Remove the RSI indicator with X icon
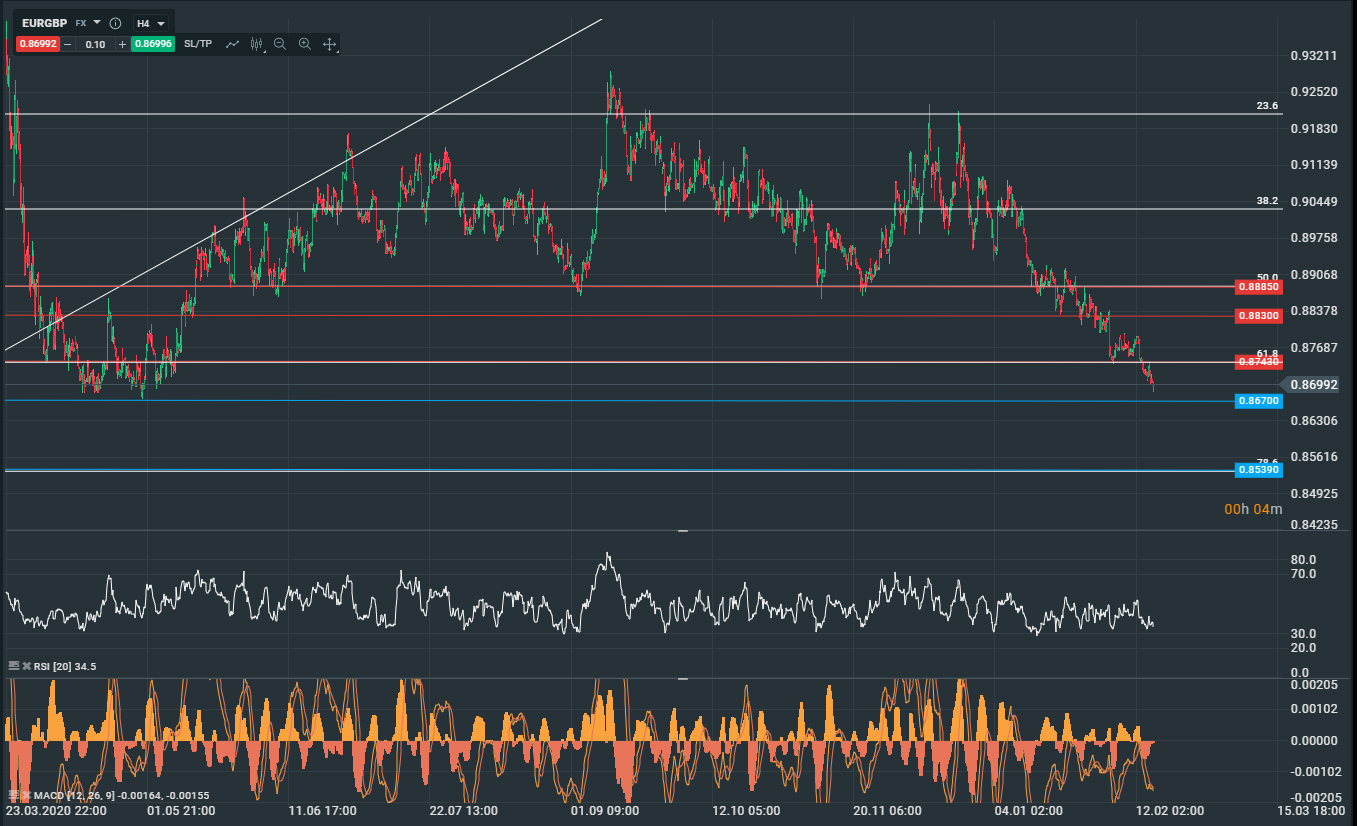The width and height of the screenshot is (1357, 826). pyautogui.click(x=25, y=666)
